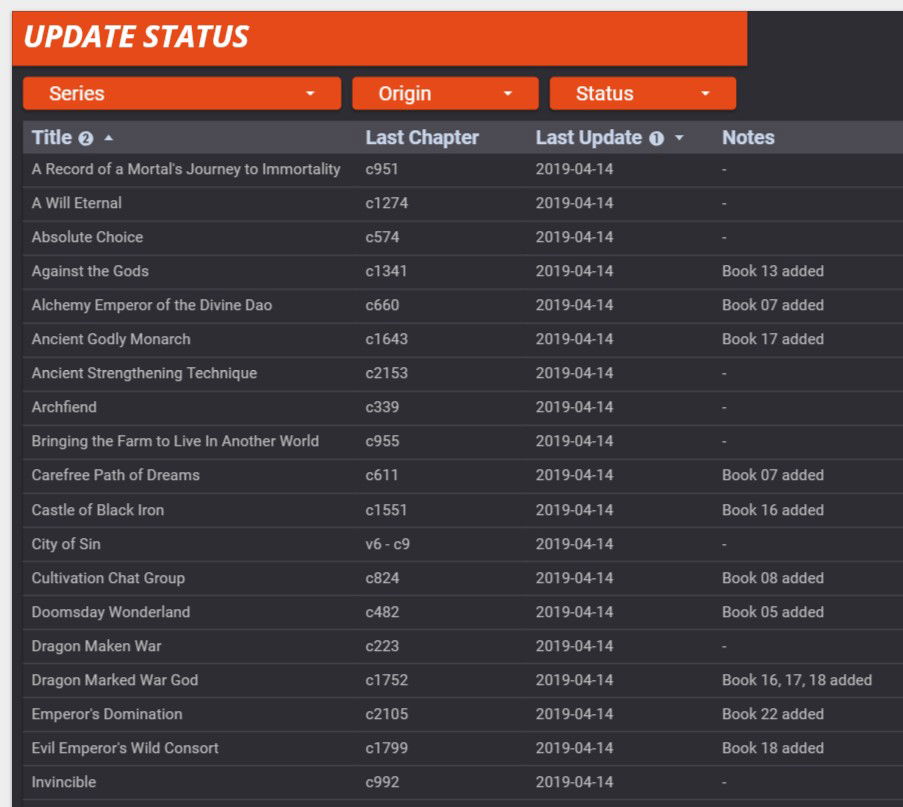Click the Notes column header

pyautogui.click(x=748, y=137)
